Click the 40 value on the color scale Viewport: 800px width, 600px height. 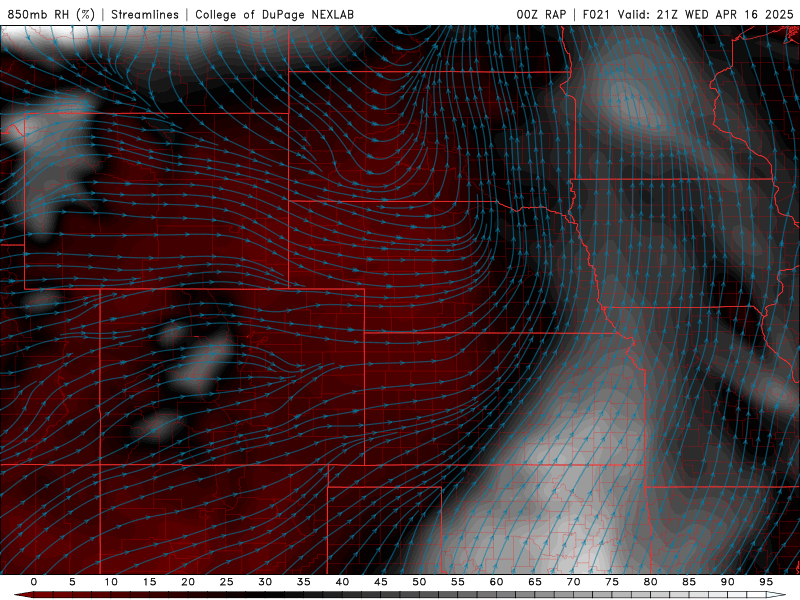[342, 582]
